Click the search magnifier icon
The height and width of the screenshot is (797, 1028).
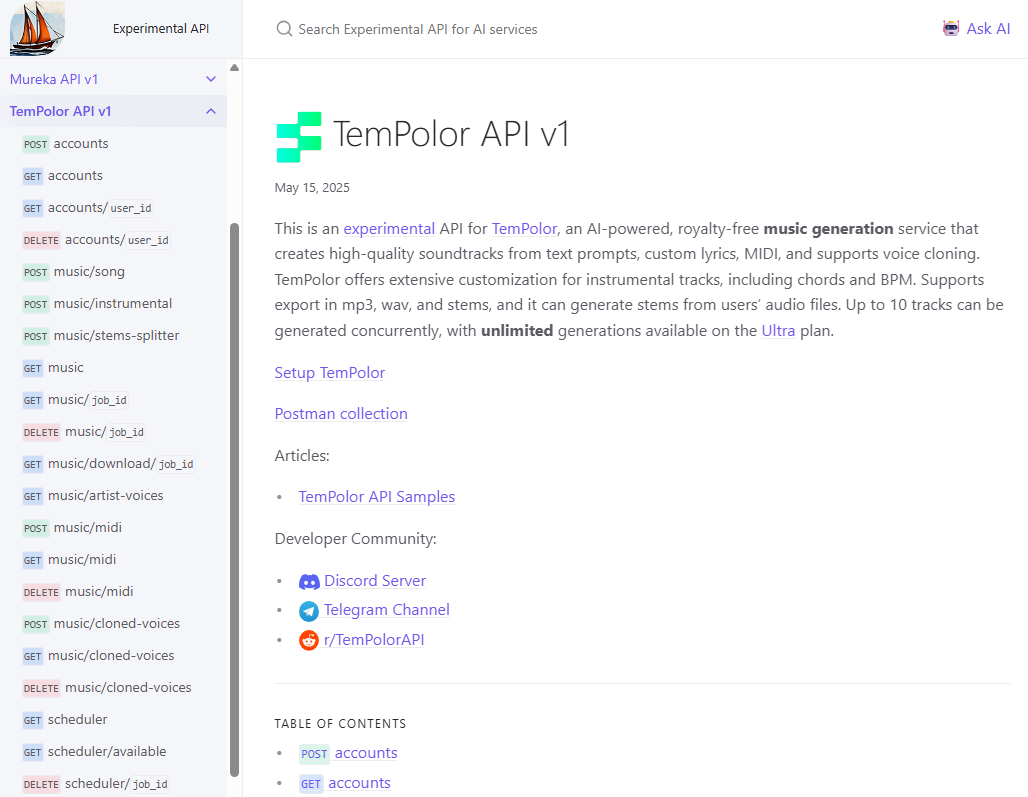tap(284, 29)
